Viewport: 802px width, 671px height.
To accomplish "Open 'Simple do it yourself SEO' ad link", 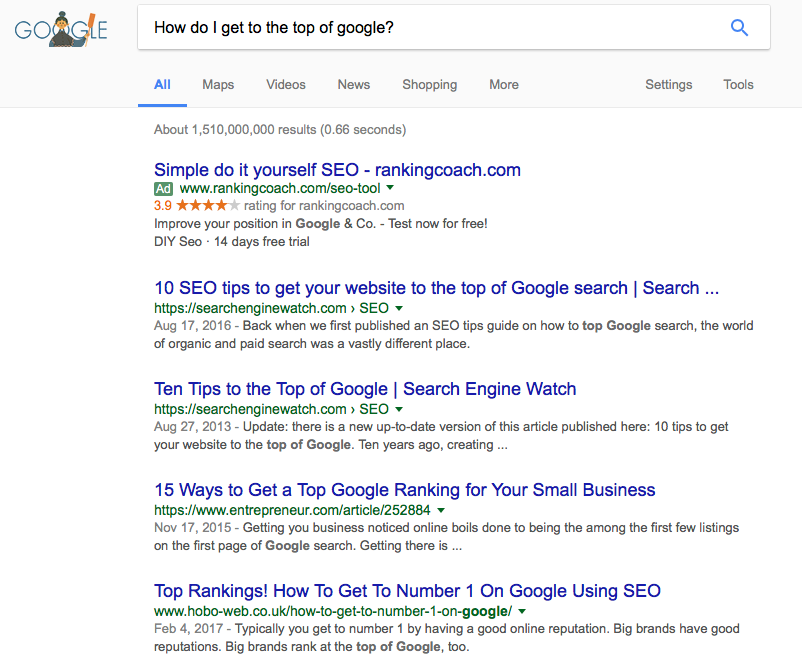I will pyautogui.click(x=338, y=170).
